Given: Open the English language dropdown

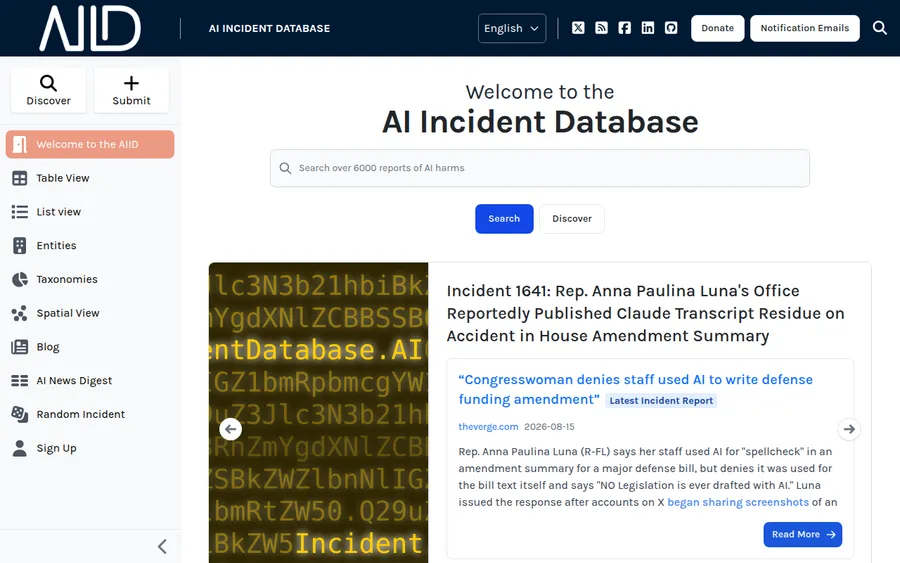Looking at the screenshot, I should pos(511,28).
